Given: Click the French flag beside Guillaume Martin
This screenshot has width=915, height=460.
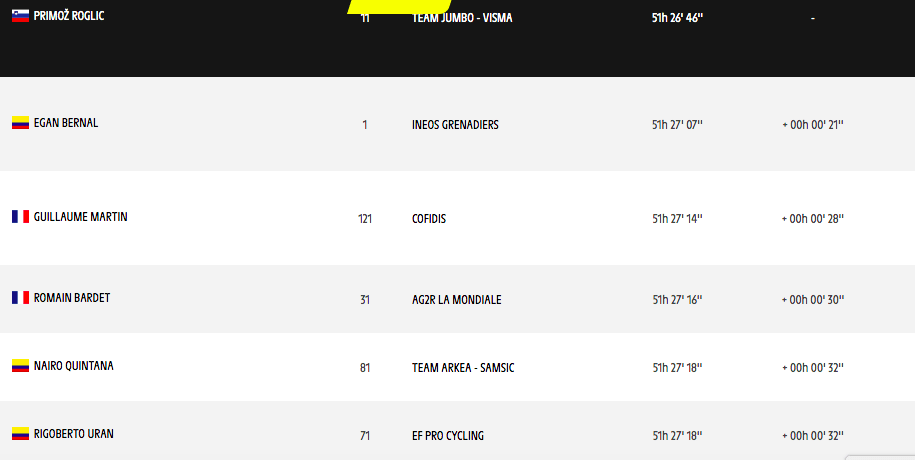Looking at the screenshot, I should 20,217.
